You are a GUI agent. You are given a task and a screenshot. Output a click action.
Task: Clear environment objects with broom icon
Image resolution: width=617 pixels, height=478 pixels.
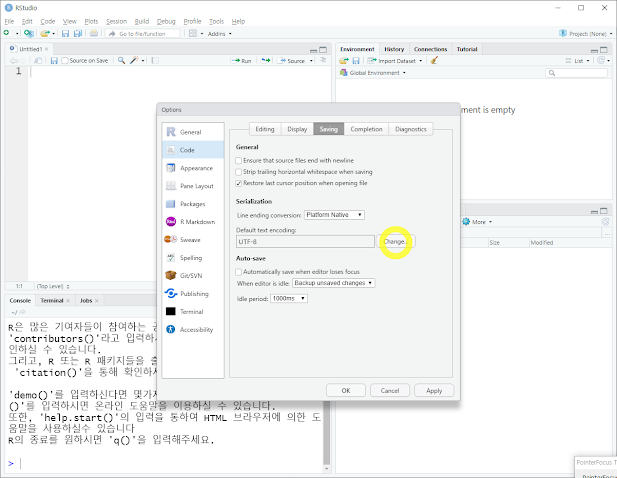pos(434,60)
